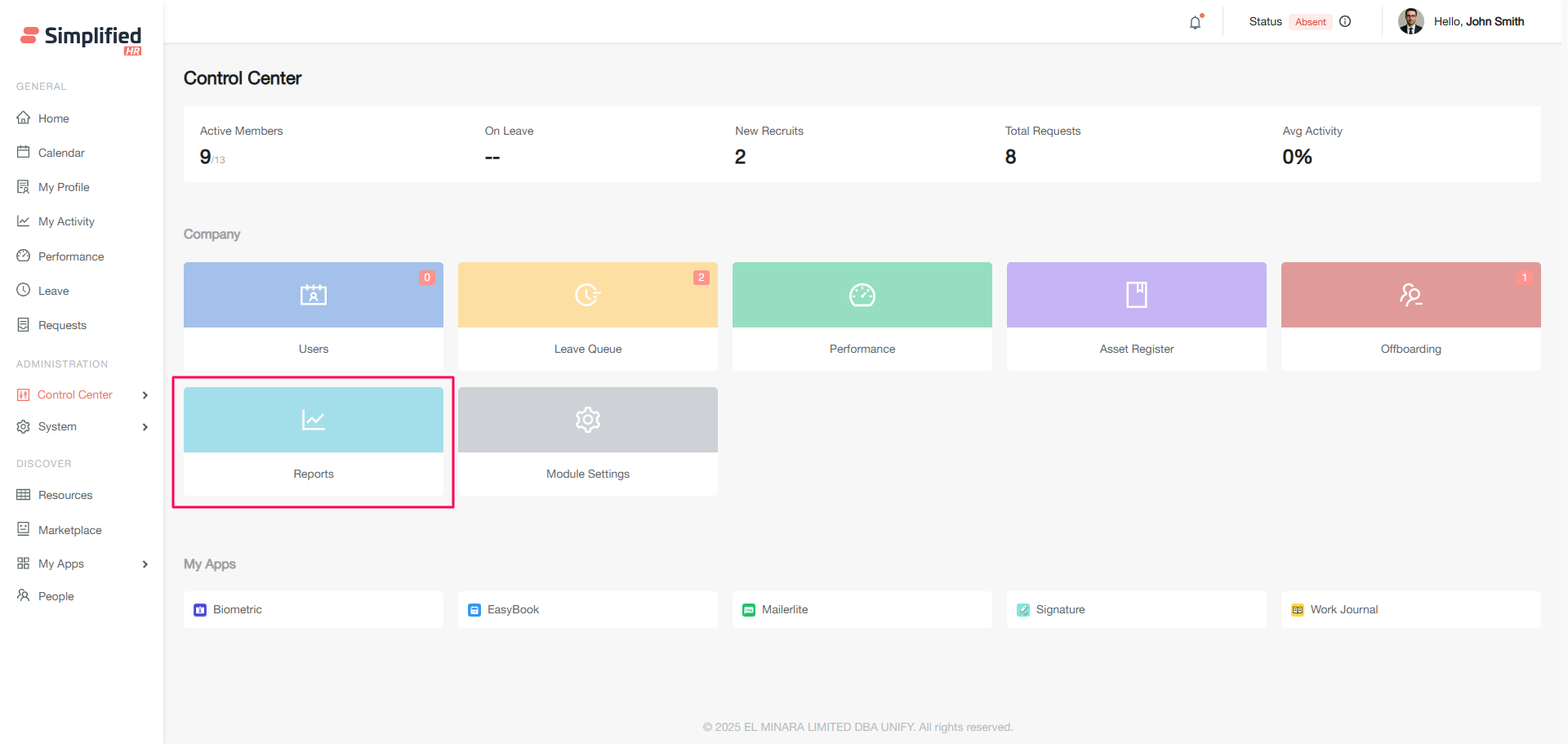The width and height of the screenshot is (1568, 744).
Task: Launch the Biometric app
Action: [237, 610]
